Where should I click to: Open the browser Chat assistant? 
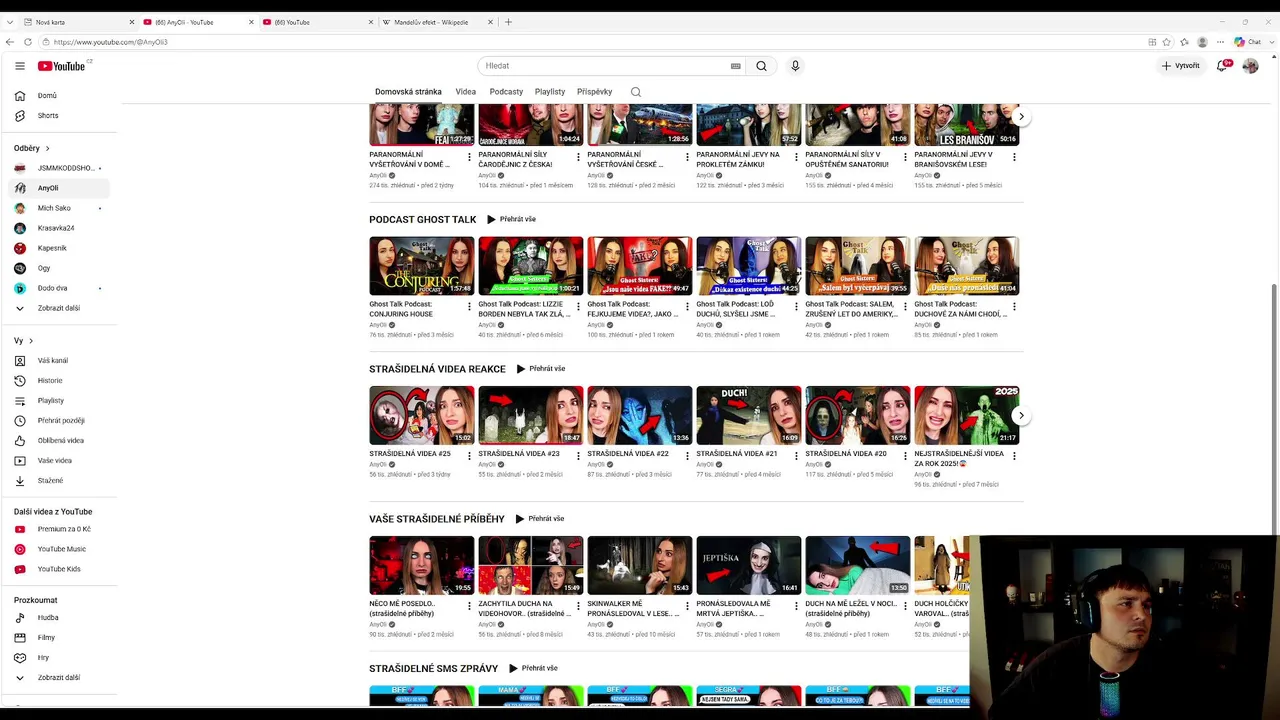[x=1248, y=42]
